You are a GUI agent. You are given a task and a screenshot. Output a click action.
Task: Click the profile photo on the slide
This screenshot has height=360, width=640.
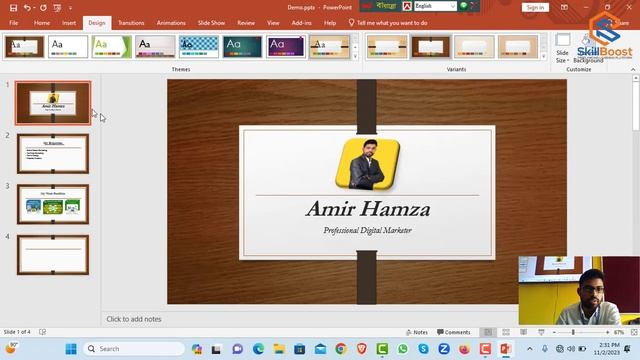click(x=367, y=164)
